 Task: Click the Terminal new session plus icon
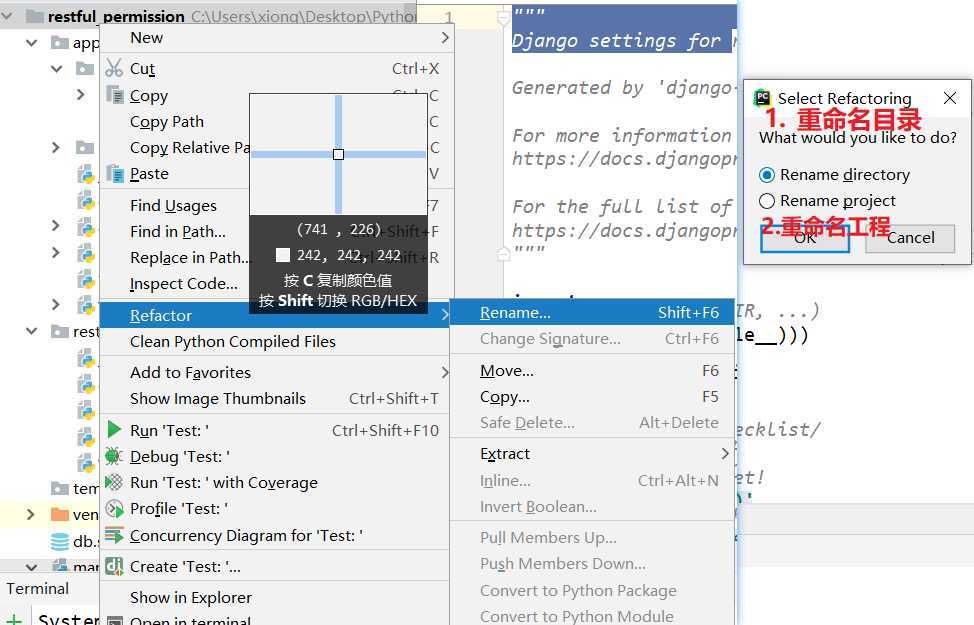pyautogui.click(x=14, y=619)
